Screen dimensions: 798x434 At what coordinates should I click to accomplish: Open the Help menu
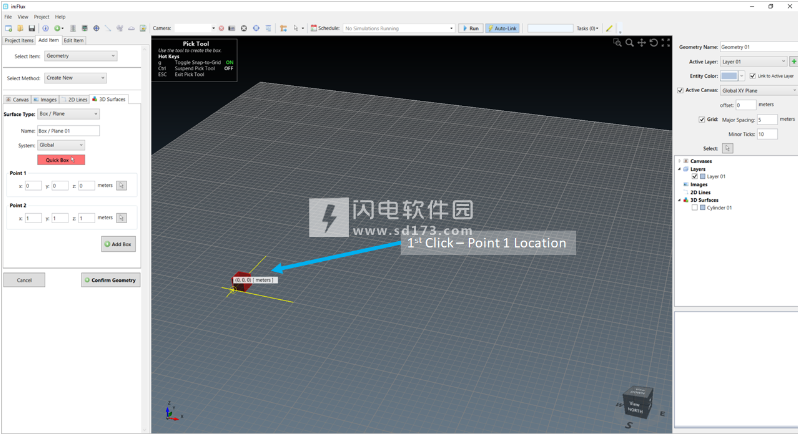[x=60, y=17]
